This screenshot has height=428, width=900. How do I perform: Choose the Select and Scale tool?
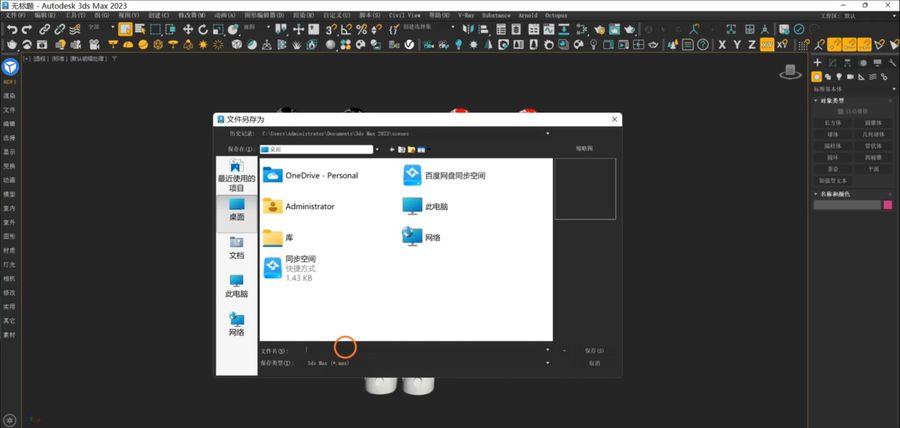[218, 29]
